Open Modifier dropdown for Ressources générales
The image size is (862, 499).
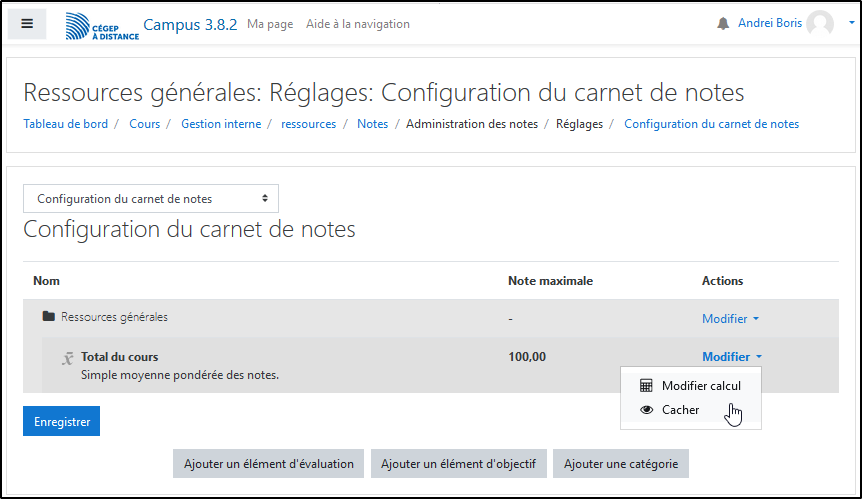[730, 319]
